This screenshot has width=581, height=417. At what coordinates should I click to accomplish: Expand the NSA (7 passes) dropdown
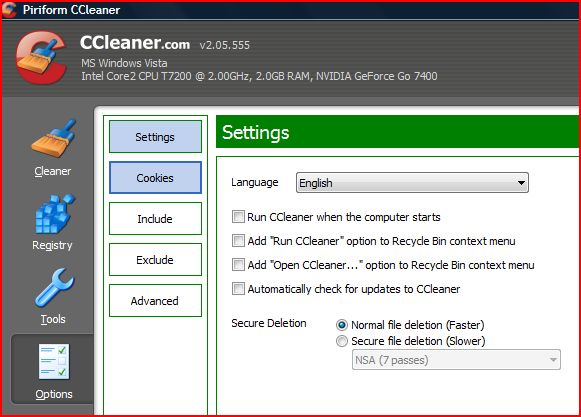click(456, 360)
